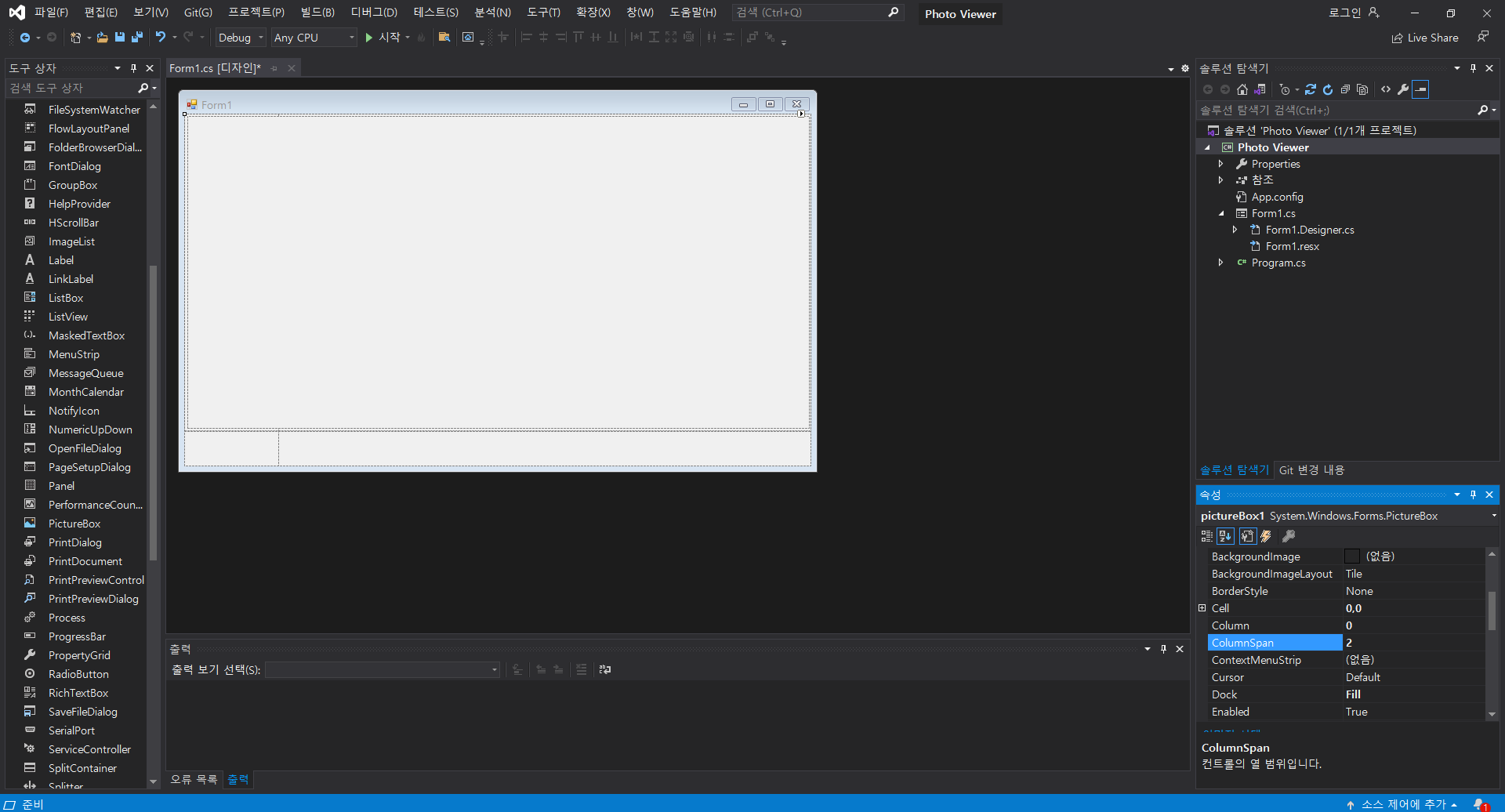Screen dimensions: 1505x812
Task: Toggle Alphabetical sorting in the Properties window
Action: pyautogui.click(x=1226, y=536)
